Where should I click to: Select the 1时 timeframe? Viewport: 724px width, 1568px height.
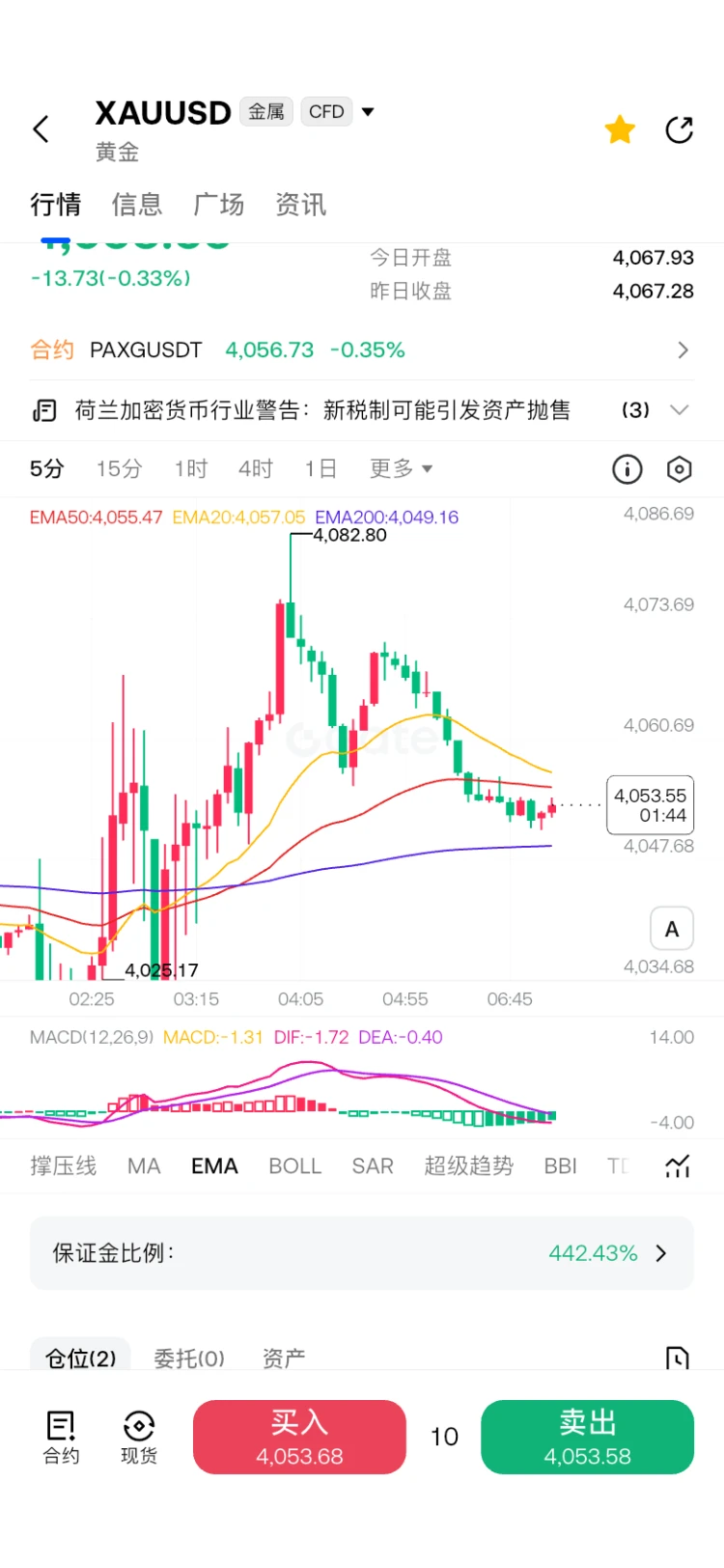click(x=191, y=469)
